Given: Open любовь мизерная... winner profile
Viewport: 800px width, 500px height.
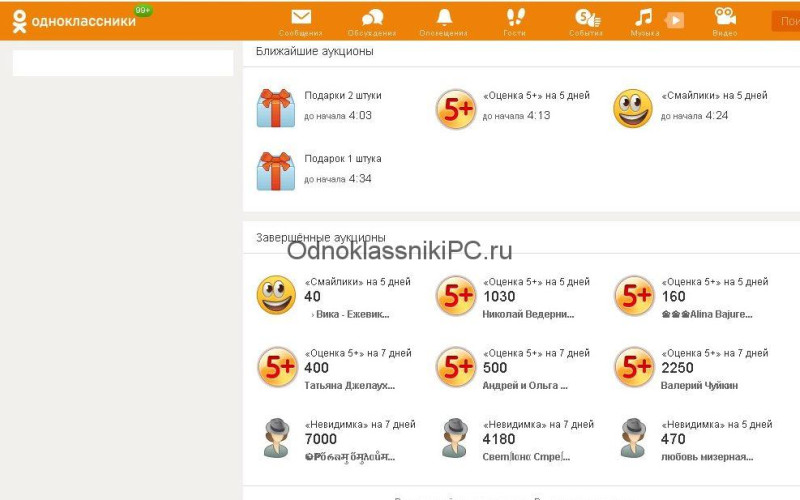Looking at the screenshot, I should coord(707,457).
